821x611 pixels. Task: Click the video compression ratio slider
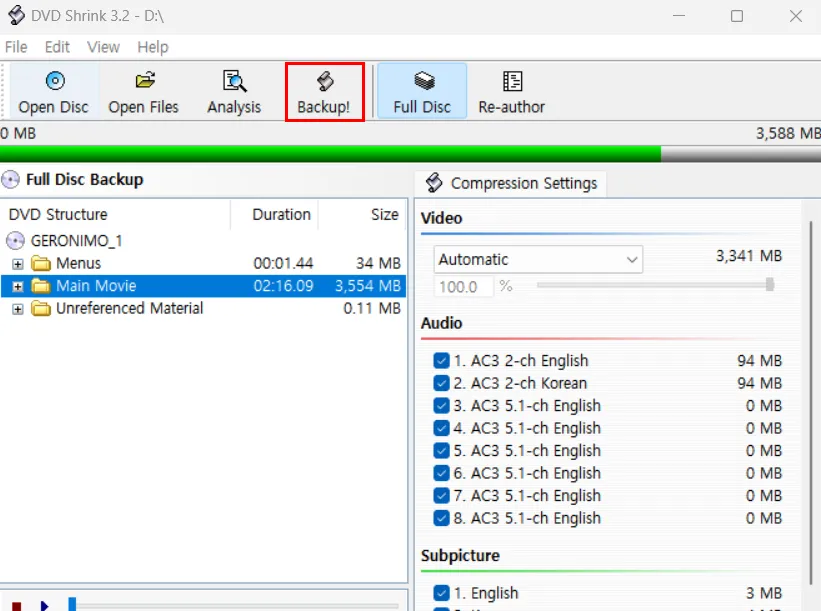[x=656, y=285]
